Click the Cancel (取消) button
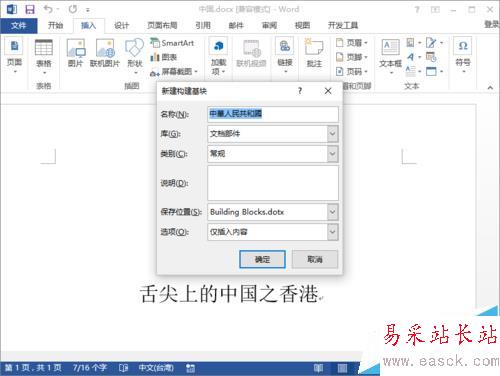Image resolution: width=500 pixels, height=376 pixels. point(315,259)
